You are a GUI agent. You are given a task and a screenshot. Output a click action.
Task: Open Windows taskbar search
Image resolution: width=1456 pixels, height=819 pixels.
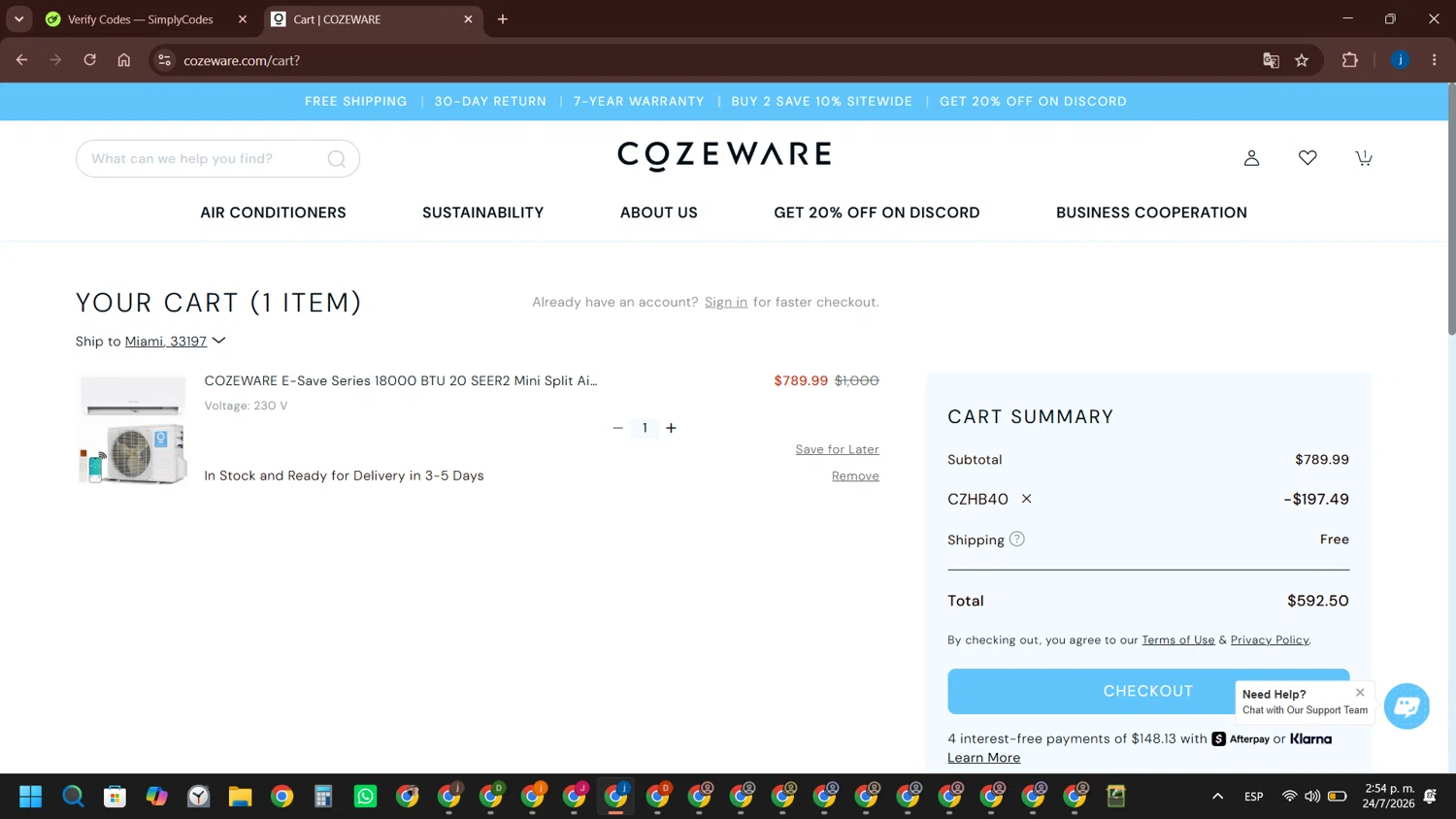coord(73,797)
